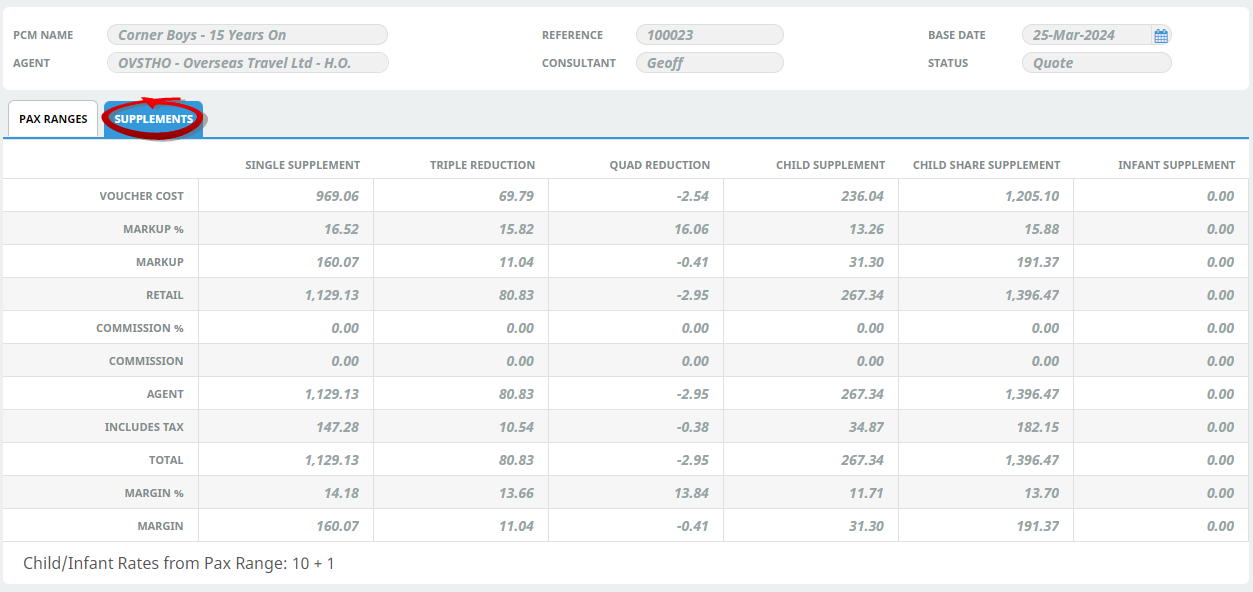This screenshot has width=1253, height=592.
Task: Click the PCM Name field
Action: coord(247,35)
